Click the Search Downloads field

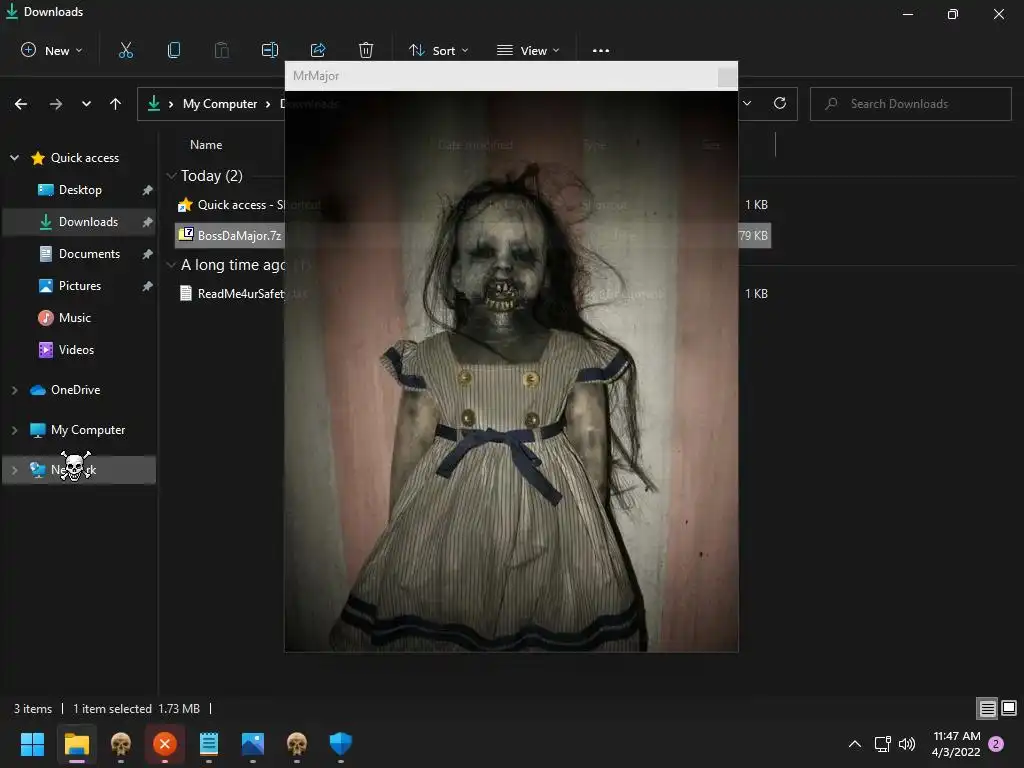click(x=910, y=104)
